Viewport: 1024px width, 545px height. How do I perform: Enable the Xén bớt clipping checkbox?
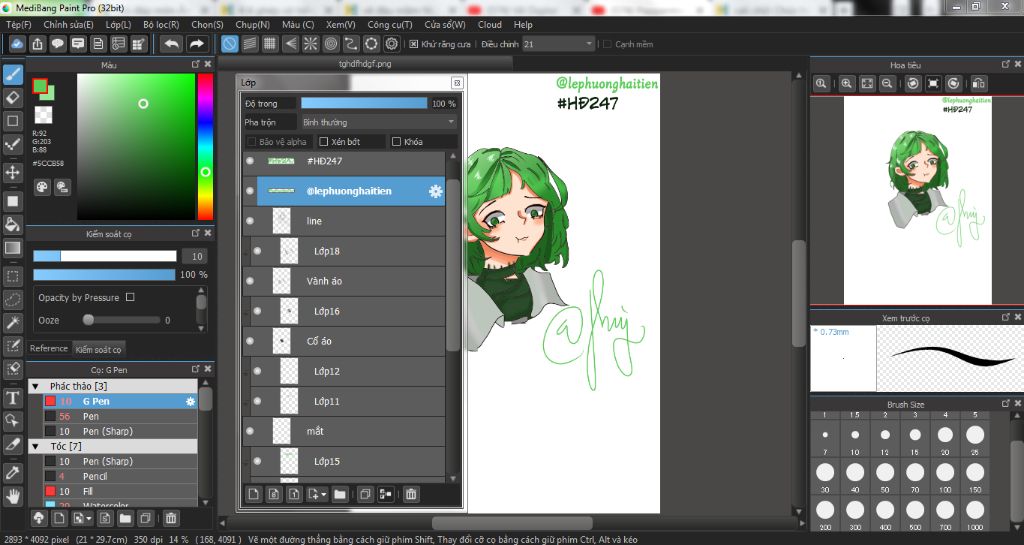[x=323, y=142]
